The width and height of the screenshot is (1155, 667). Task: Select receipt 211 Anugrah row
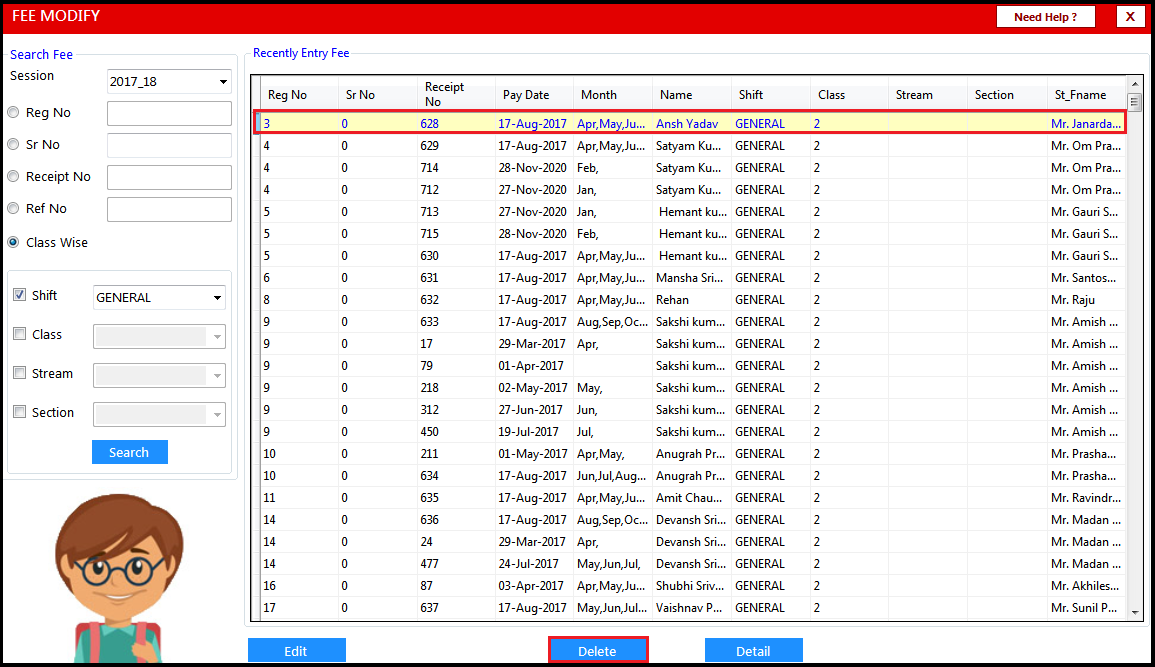coord(690,454)
